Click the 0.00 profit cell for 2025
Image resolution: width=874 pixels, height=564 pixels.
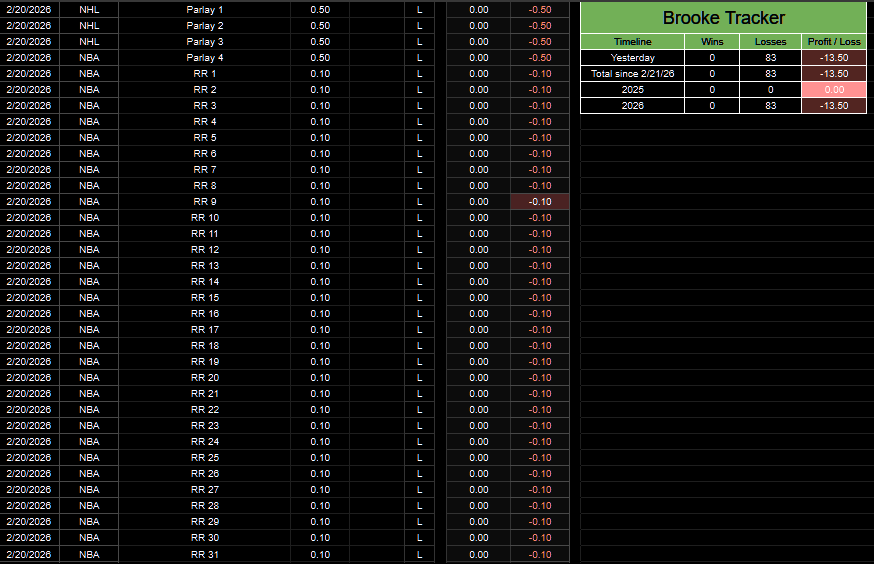pyautogui.click(x=834, y=90)
